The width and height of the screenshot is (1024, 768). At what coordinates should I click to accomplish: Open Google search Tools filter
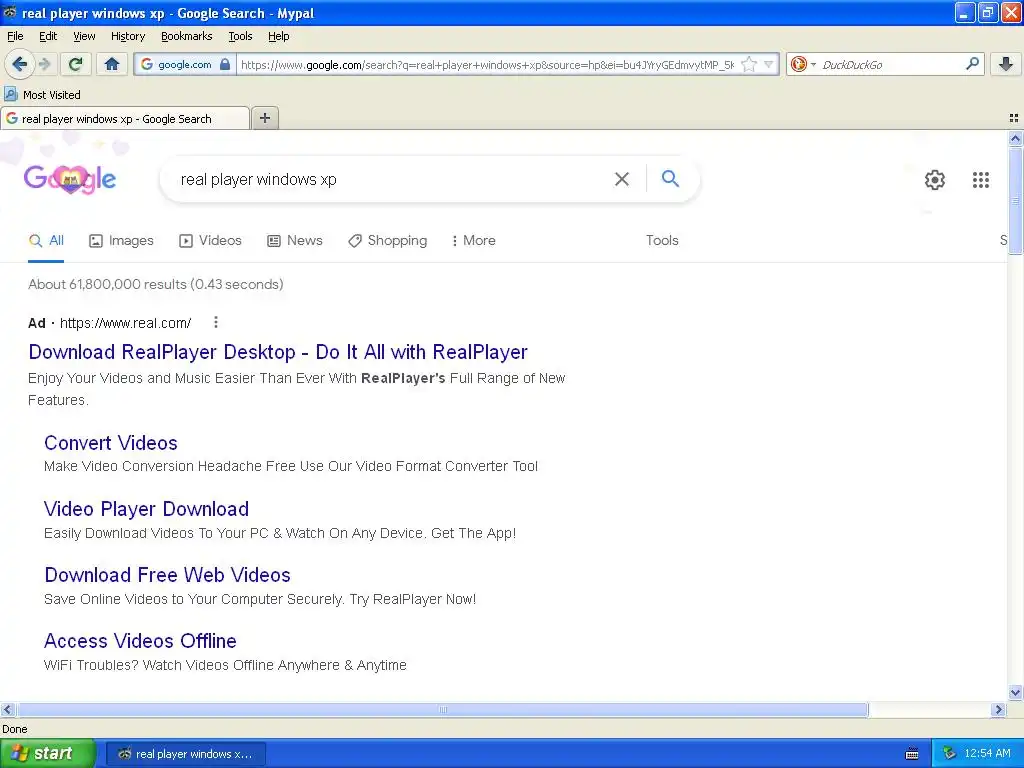662,240
